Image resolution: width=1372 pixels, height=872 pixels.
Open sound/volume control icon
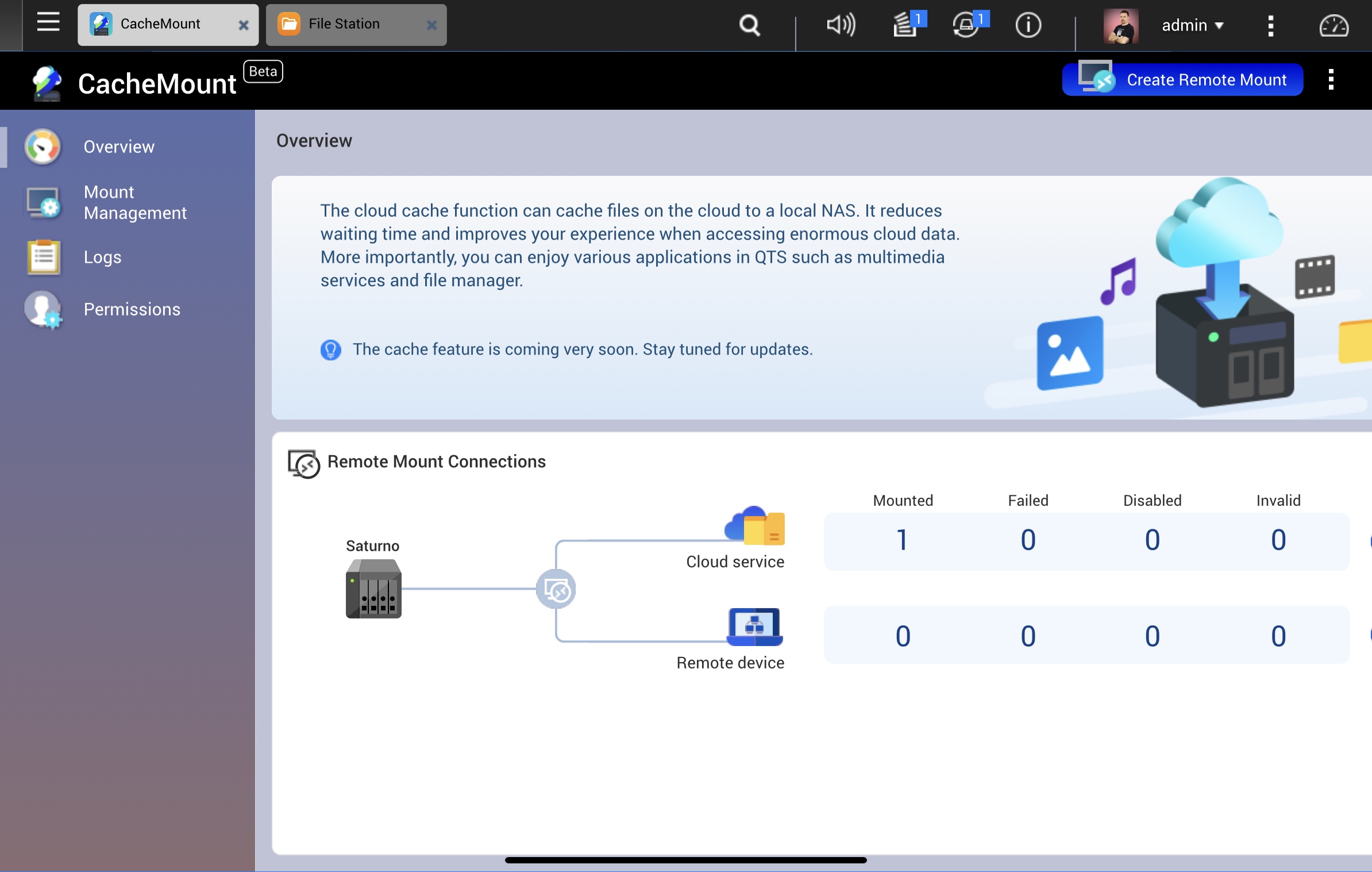[840, 24]
